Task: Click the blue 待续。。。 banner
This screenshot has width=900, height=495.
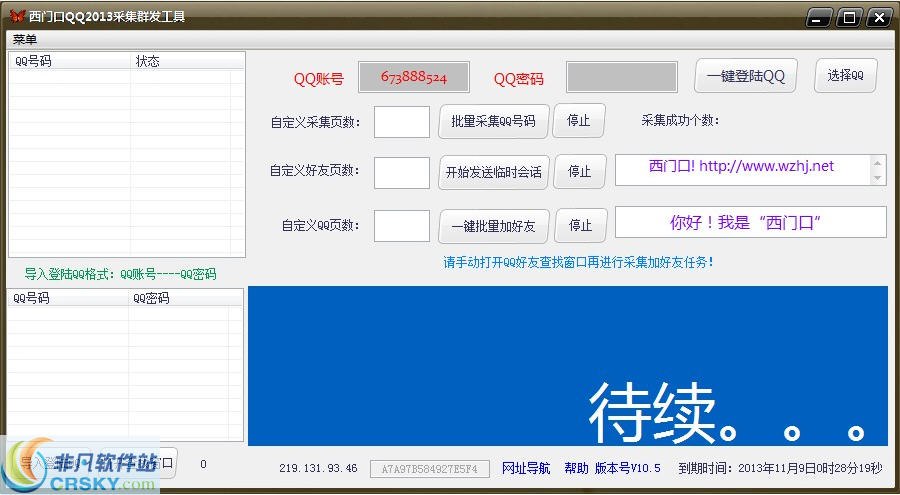Action: 568,366
